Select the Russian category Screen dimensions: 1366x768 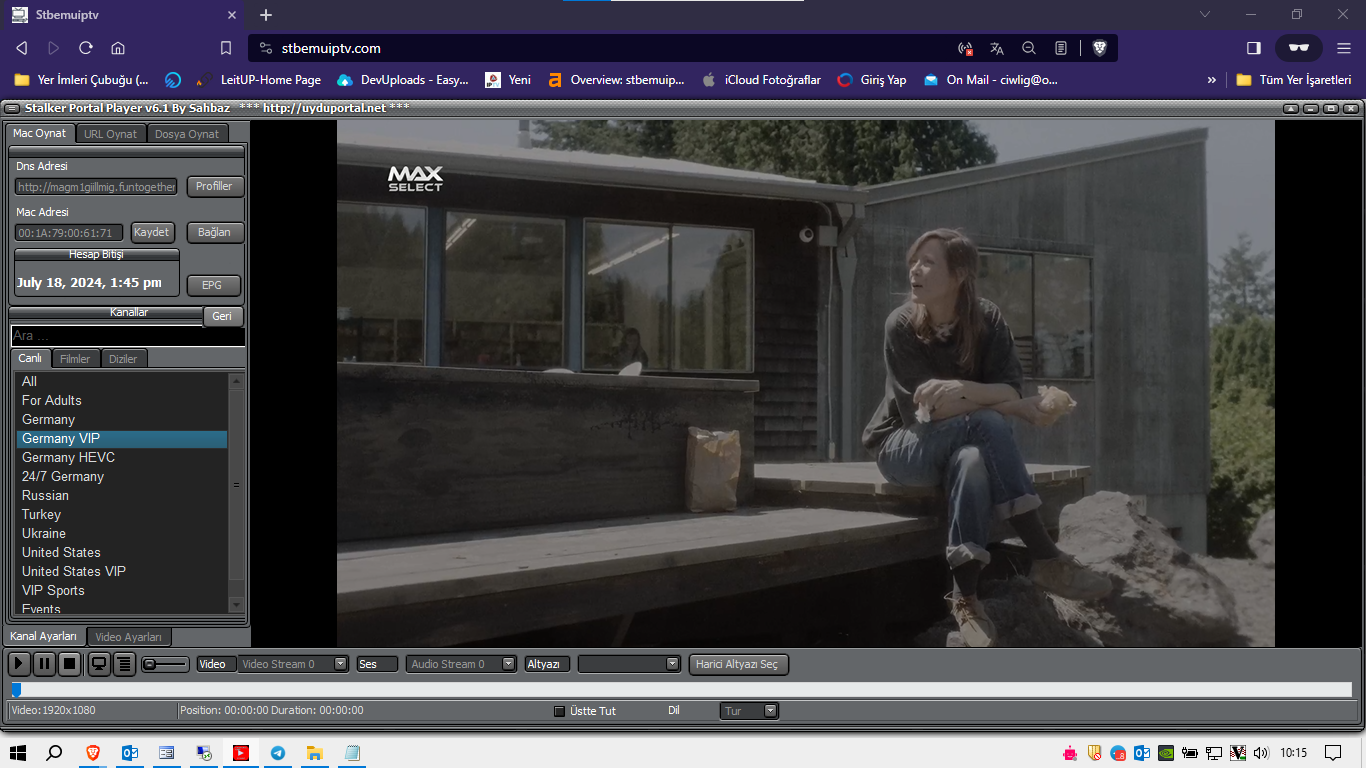(x=121, y=495)
